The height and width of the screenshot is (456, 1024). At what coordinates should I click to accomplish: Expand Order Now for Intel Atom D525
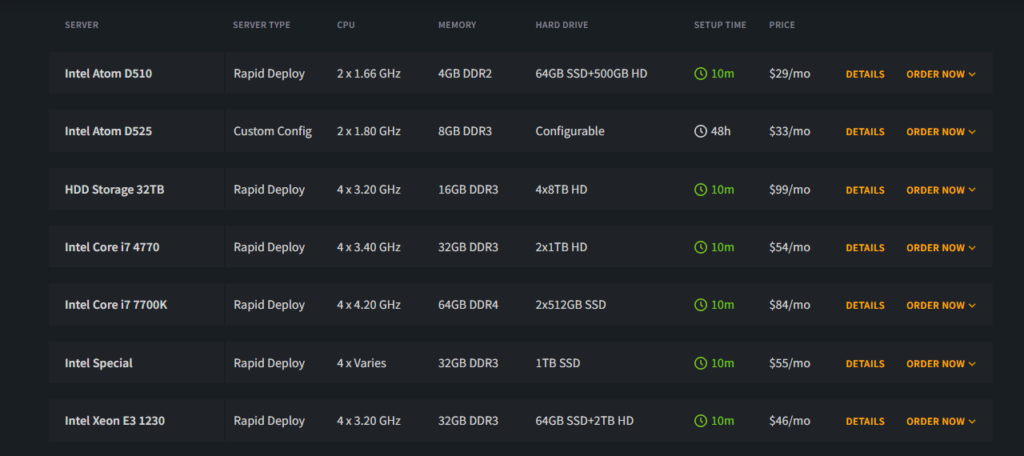941,131
